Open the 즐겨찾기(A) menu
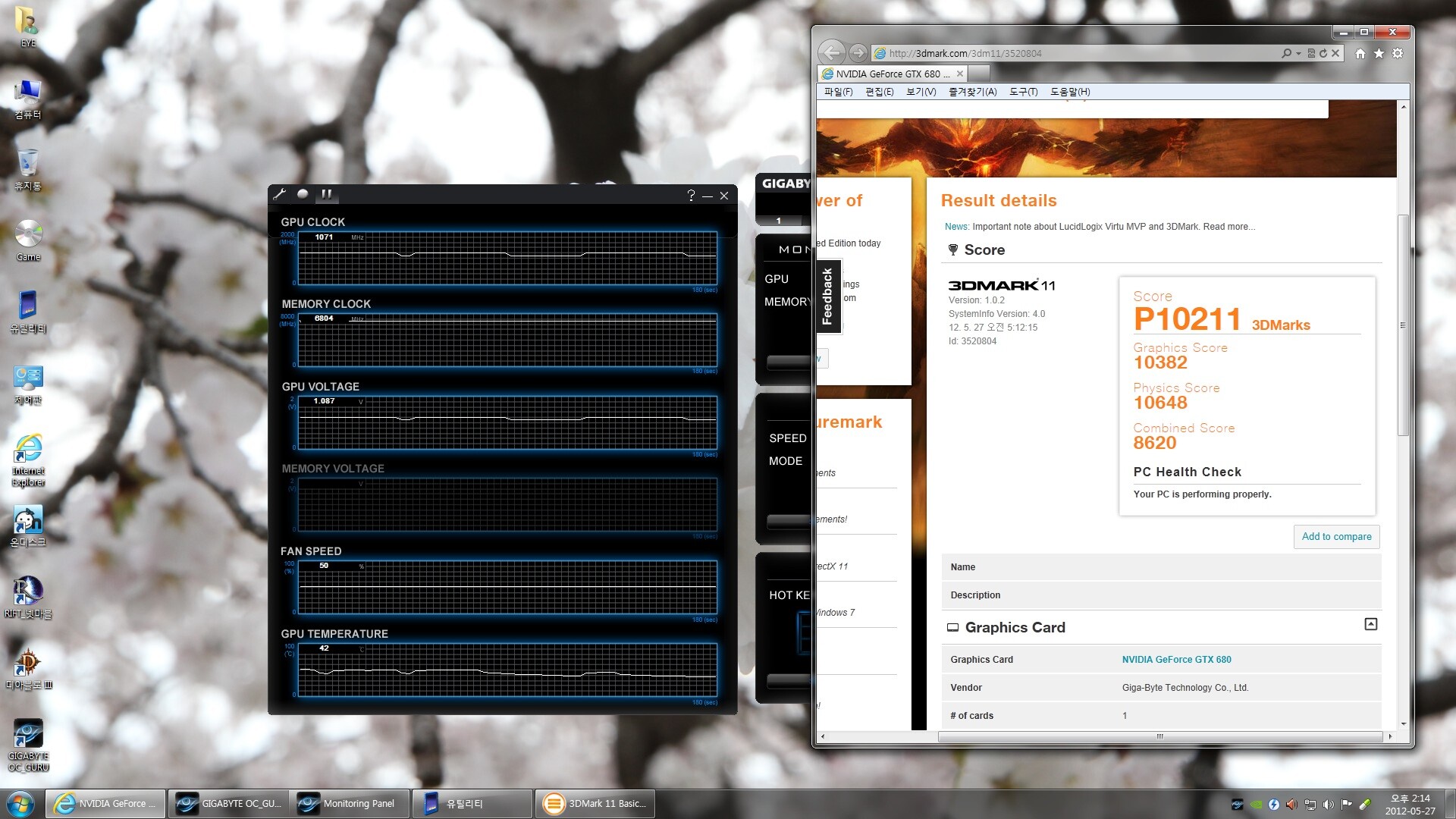This screenshot has height=819, width=1456. point(972,92)
